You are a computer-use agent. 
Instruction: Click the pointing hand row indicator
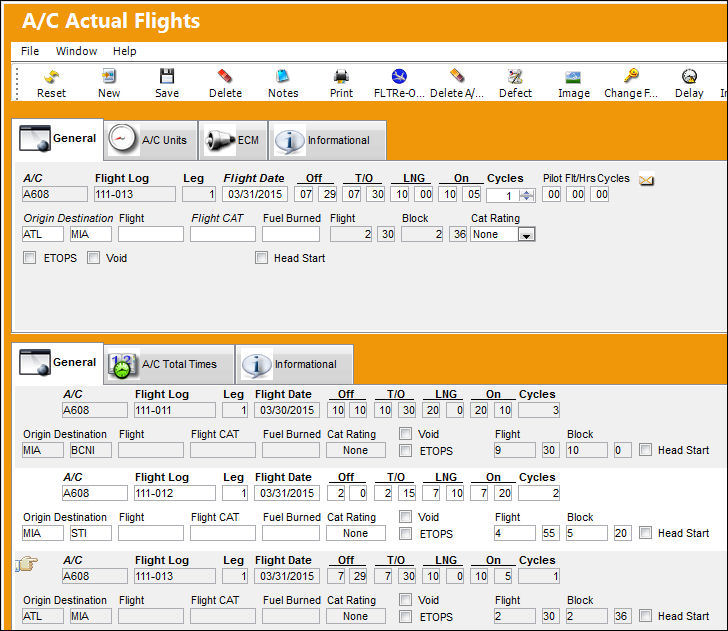pyautogui.click(x=26, y=565)
